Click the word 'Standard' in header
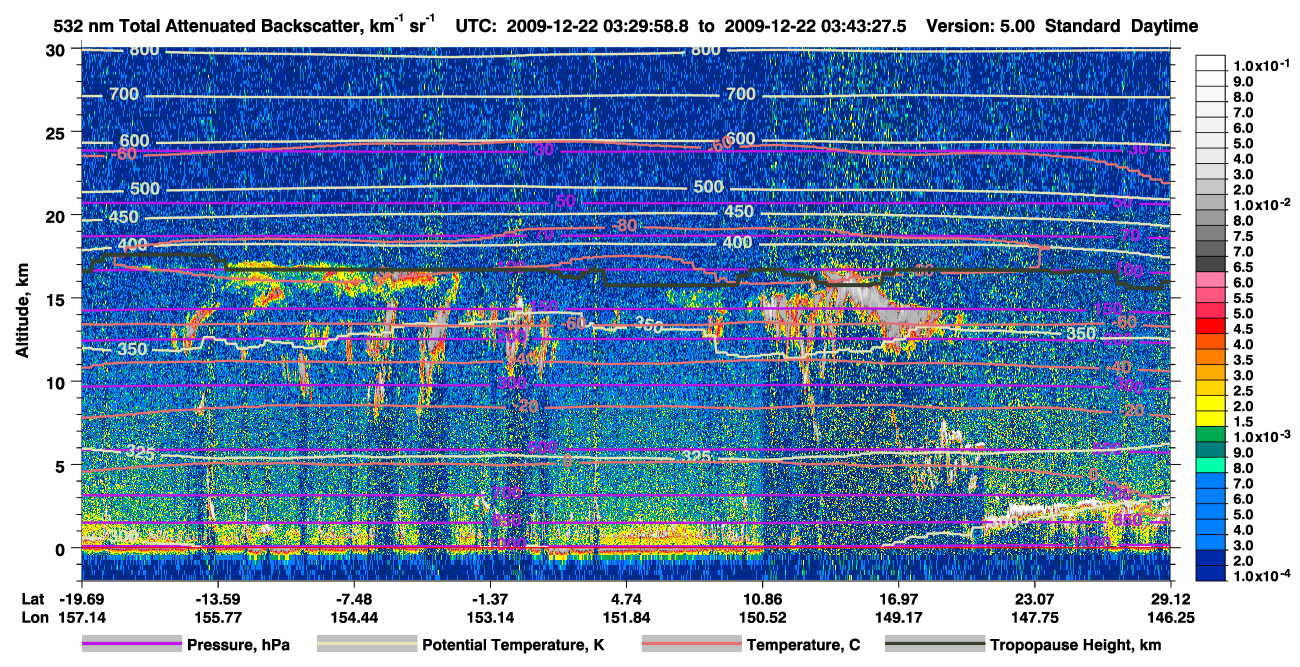This screenshot has height=667, width=1300. tap(1084, 26)
